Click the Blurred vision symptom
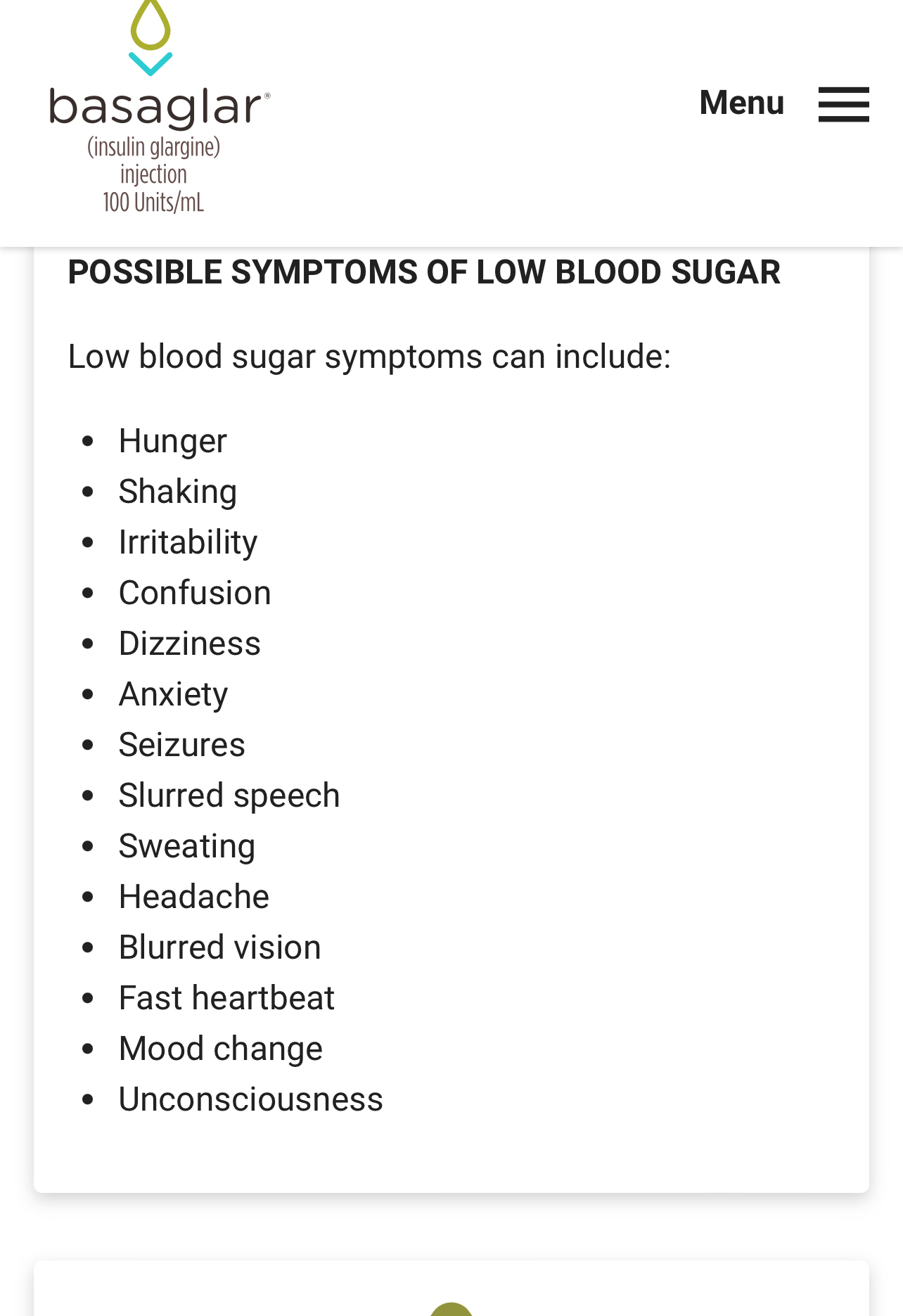This screenshot has height=1316, width=903. pyautogui.click(x=220, y=947)
